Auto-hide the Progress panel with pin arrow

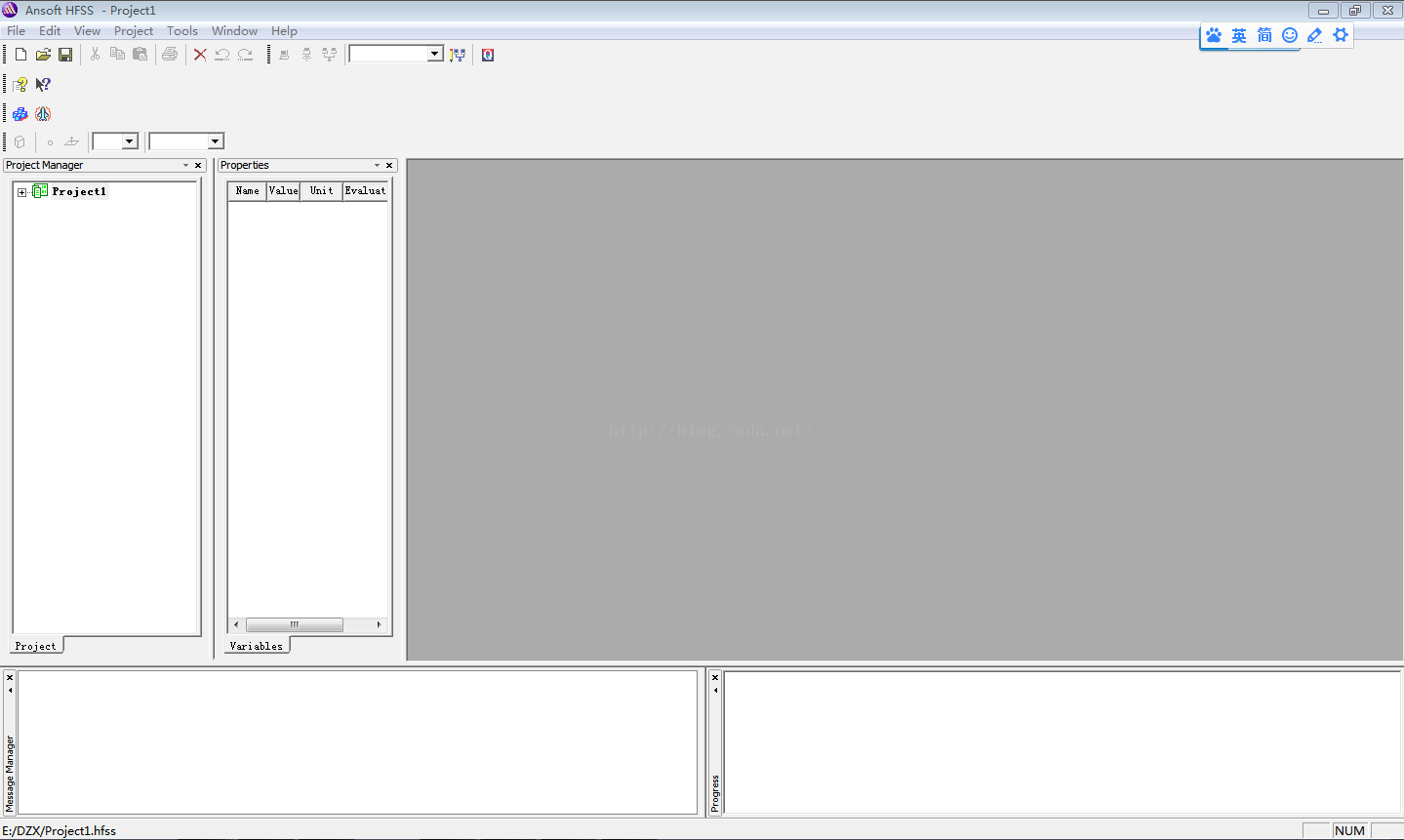tap(715, 691)
